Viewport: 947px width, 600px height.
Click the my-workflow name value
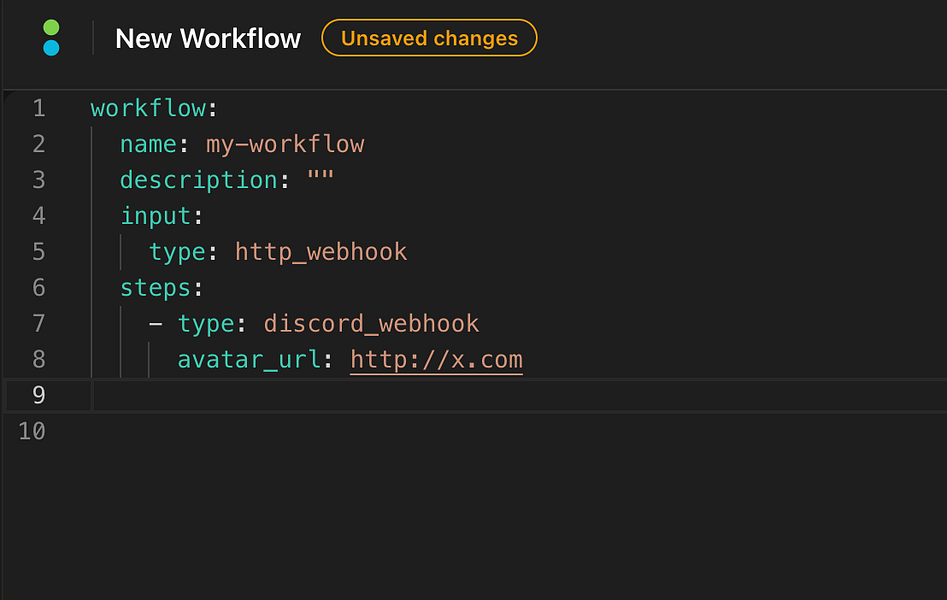pos(285,144)
